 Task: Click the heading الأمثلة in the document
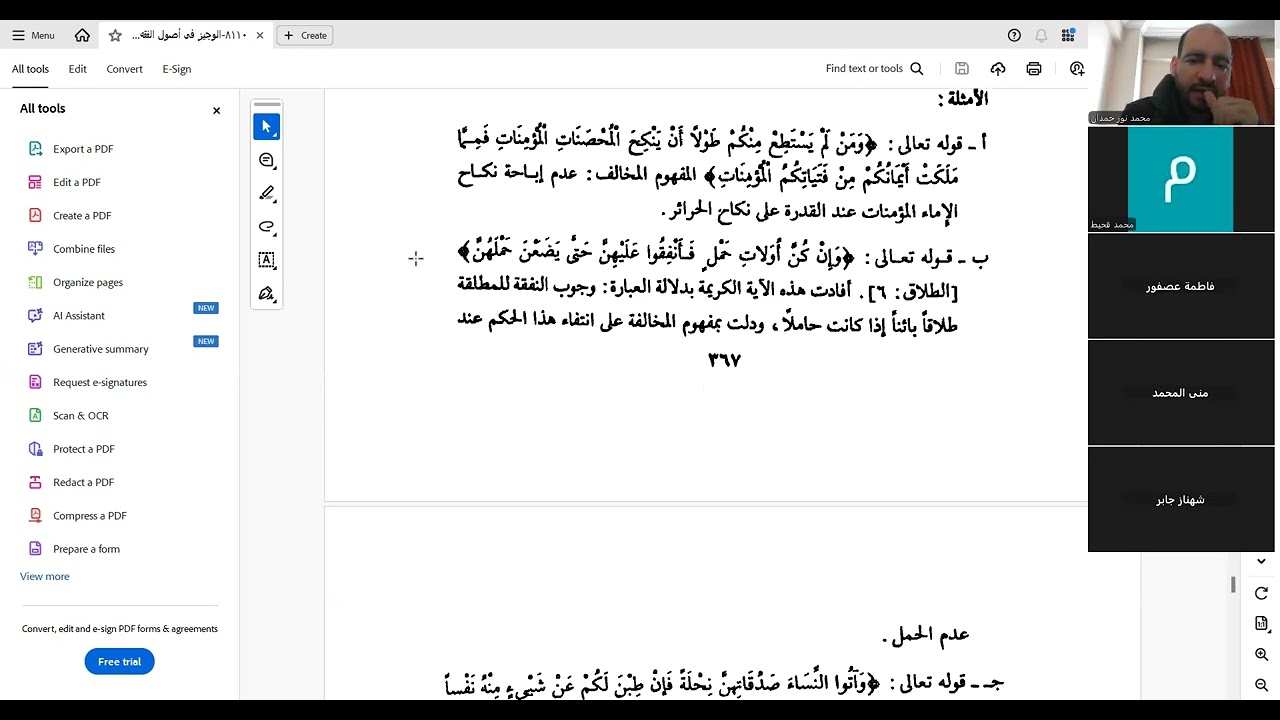[x=962, y=98]
